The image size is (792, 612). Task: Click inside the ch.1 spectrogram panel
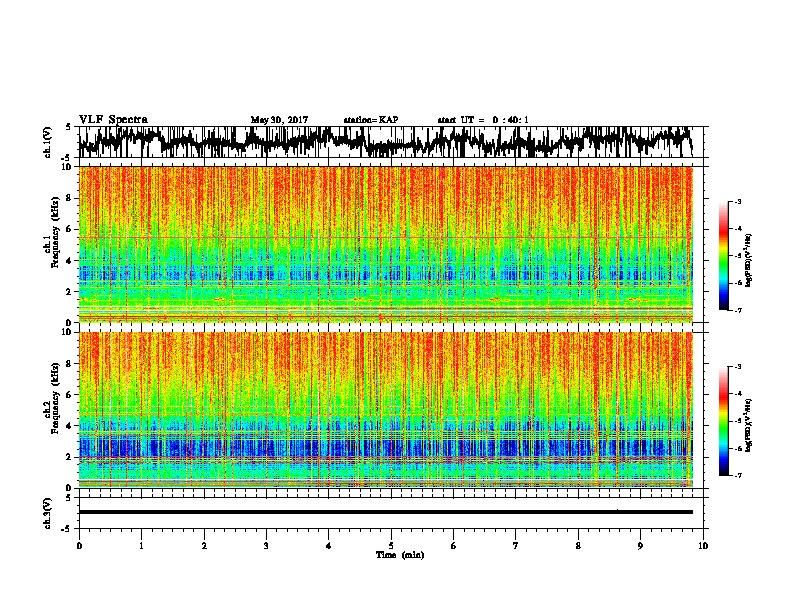[x=386, y=244]
